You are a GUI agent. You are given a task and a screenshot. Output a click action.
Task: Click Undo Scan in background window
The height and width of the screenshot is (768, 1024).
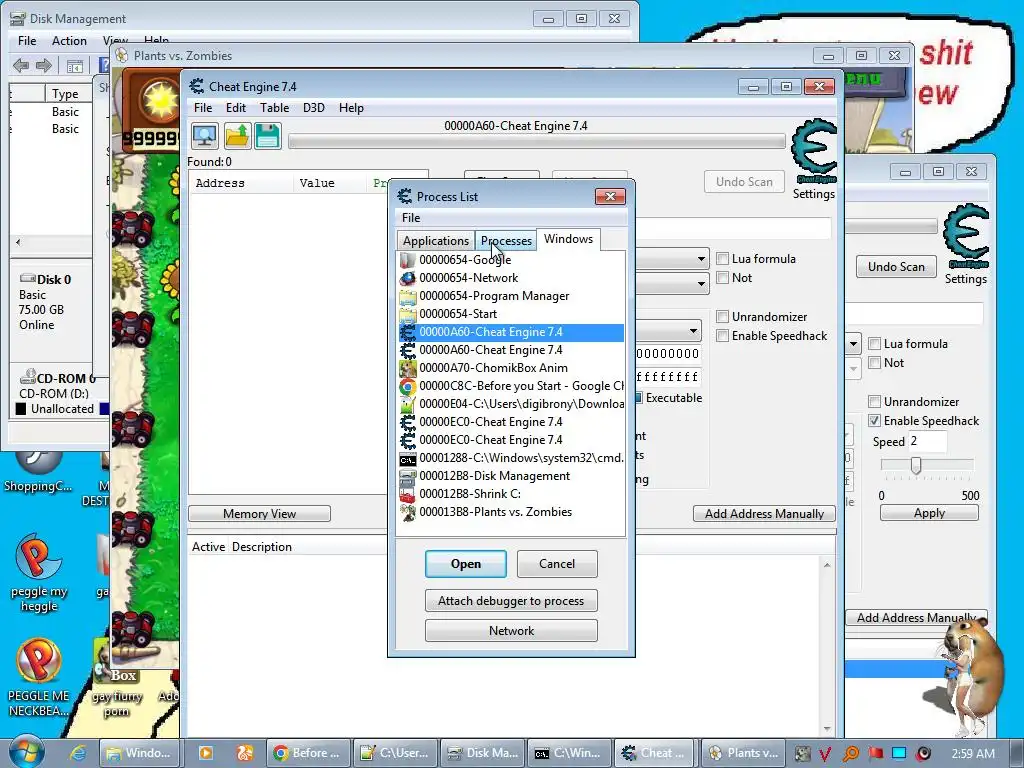896,266
